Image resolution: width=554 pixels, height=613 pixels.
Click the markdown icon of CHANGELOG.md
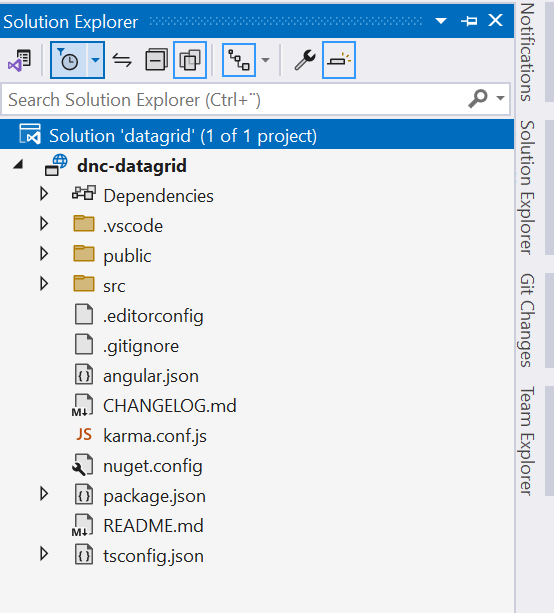pyautogui.click(x=82, y=405)
